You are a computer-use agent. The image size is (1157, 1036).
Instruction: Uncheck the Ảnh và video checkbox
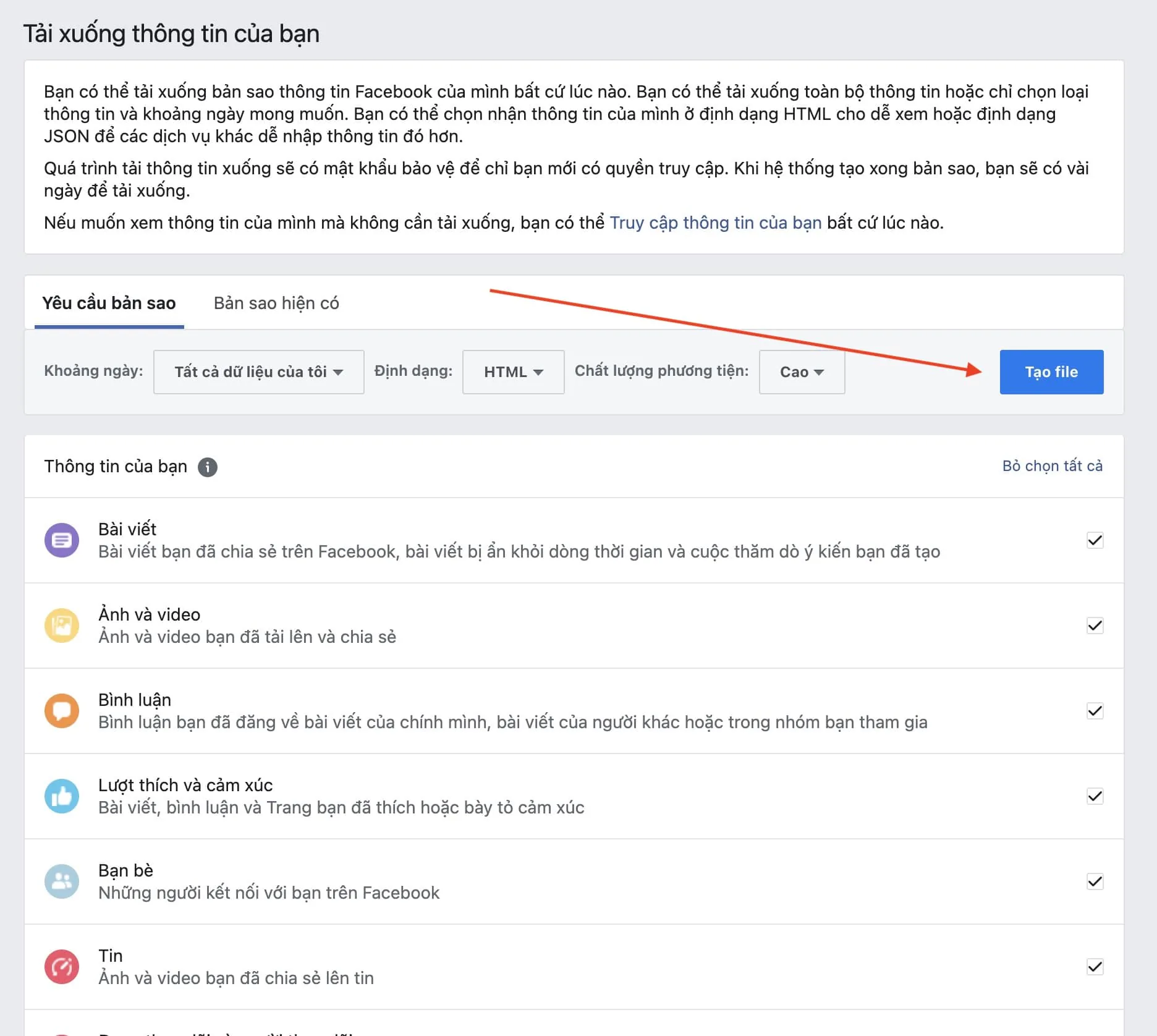point(1095,626)
